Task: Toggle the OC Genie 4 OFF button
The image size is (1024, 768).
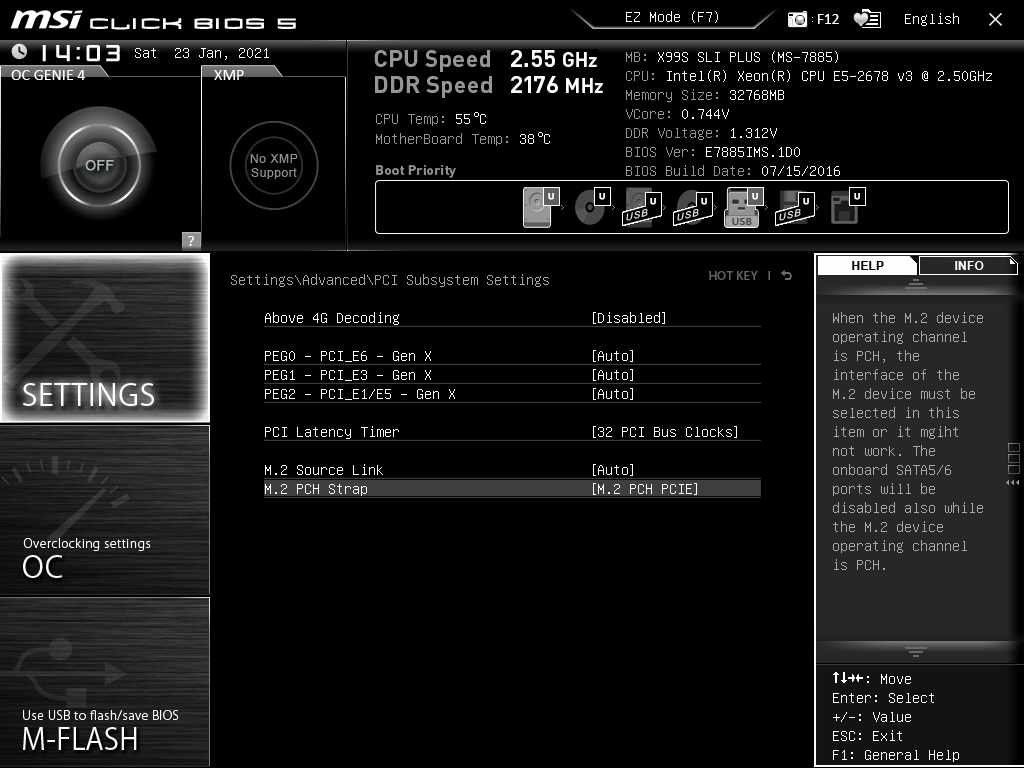Action: (99, 165)
